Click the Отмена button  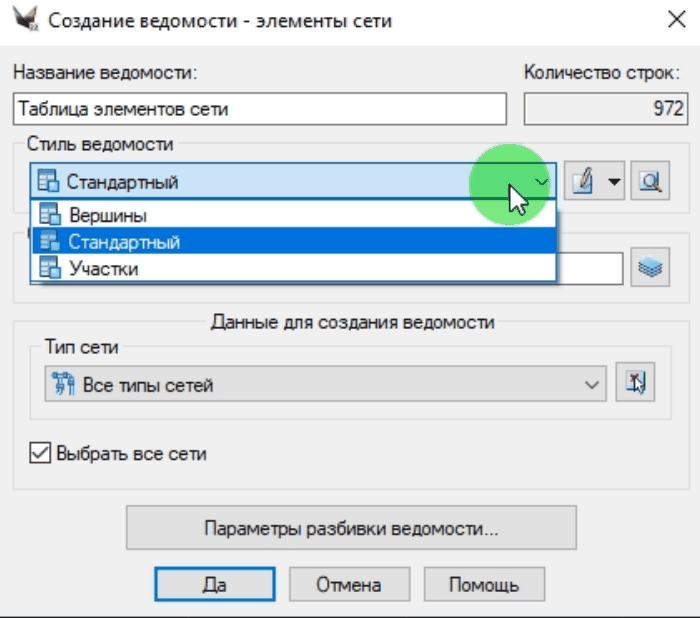[349, 584]
